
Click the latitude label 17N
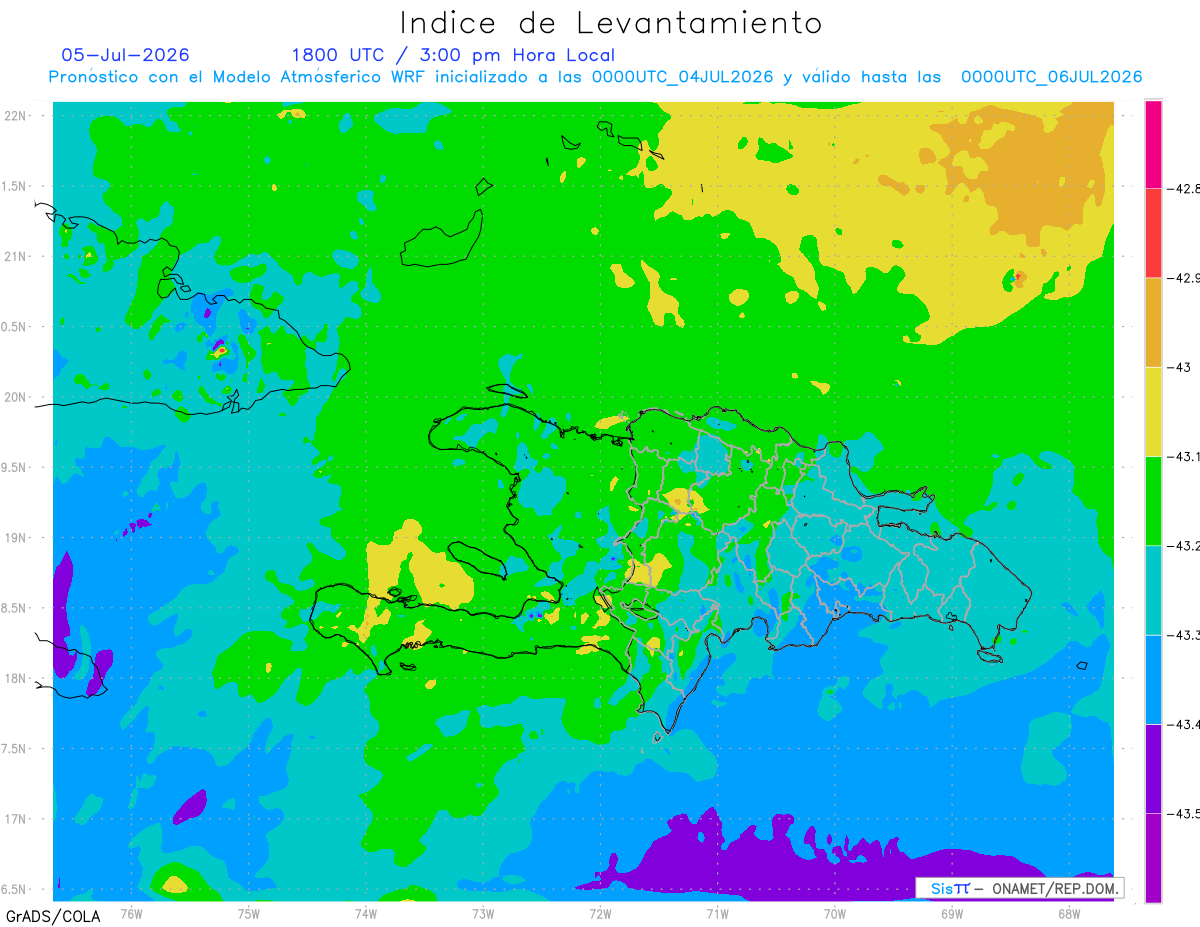click(x=16, y=819)
